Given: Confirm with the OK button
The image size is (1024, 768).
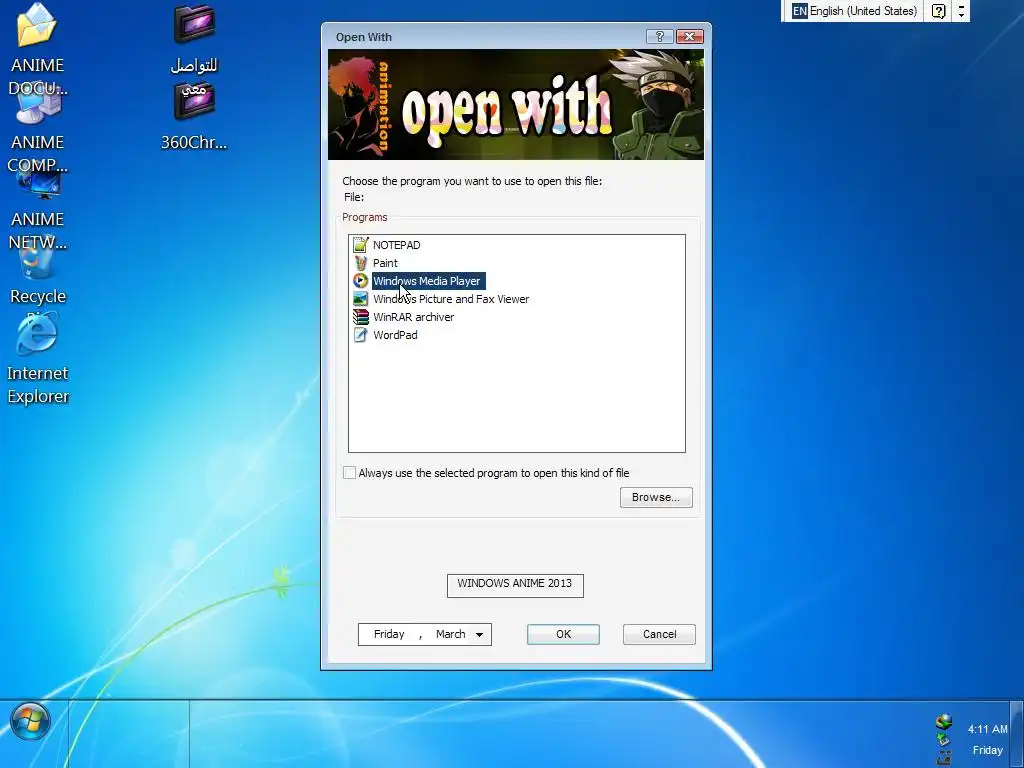Looking at the screenshot, I should tap(564, 634).
